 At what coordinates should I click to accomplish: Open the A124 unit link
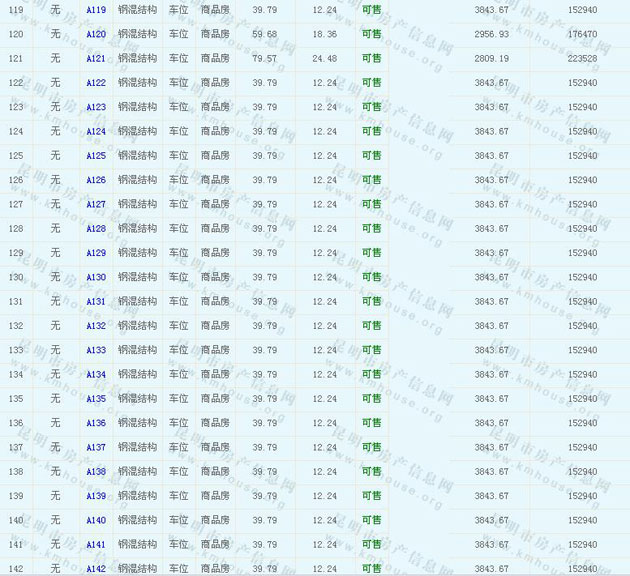(96, 131)
